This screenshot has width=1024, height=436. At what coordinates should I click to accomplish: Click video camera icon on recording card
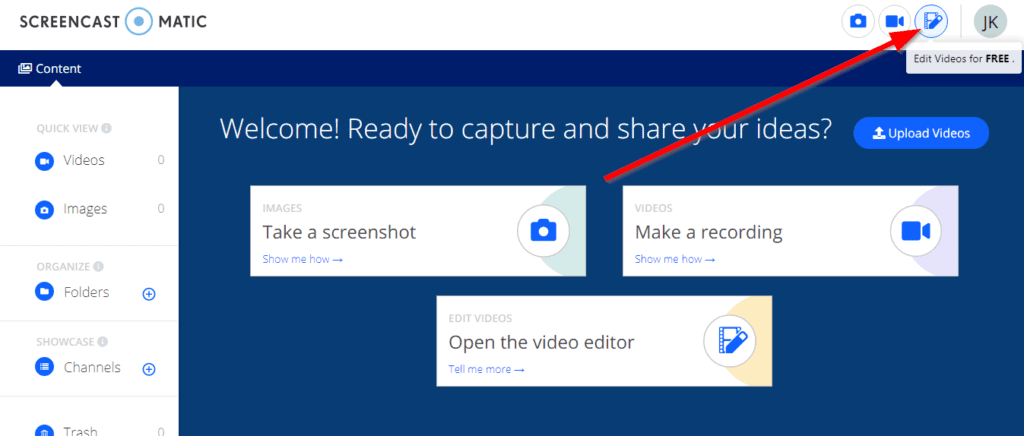pos(916,230)
